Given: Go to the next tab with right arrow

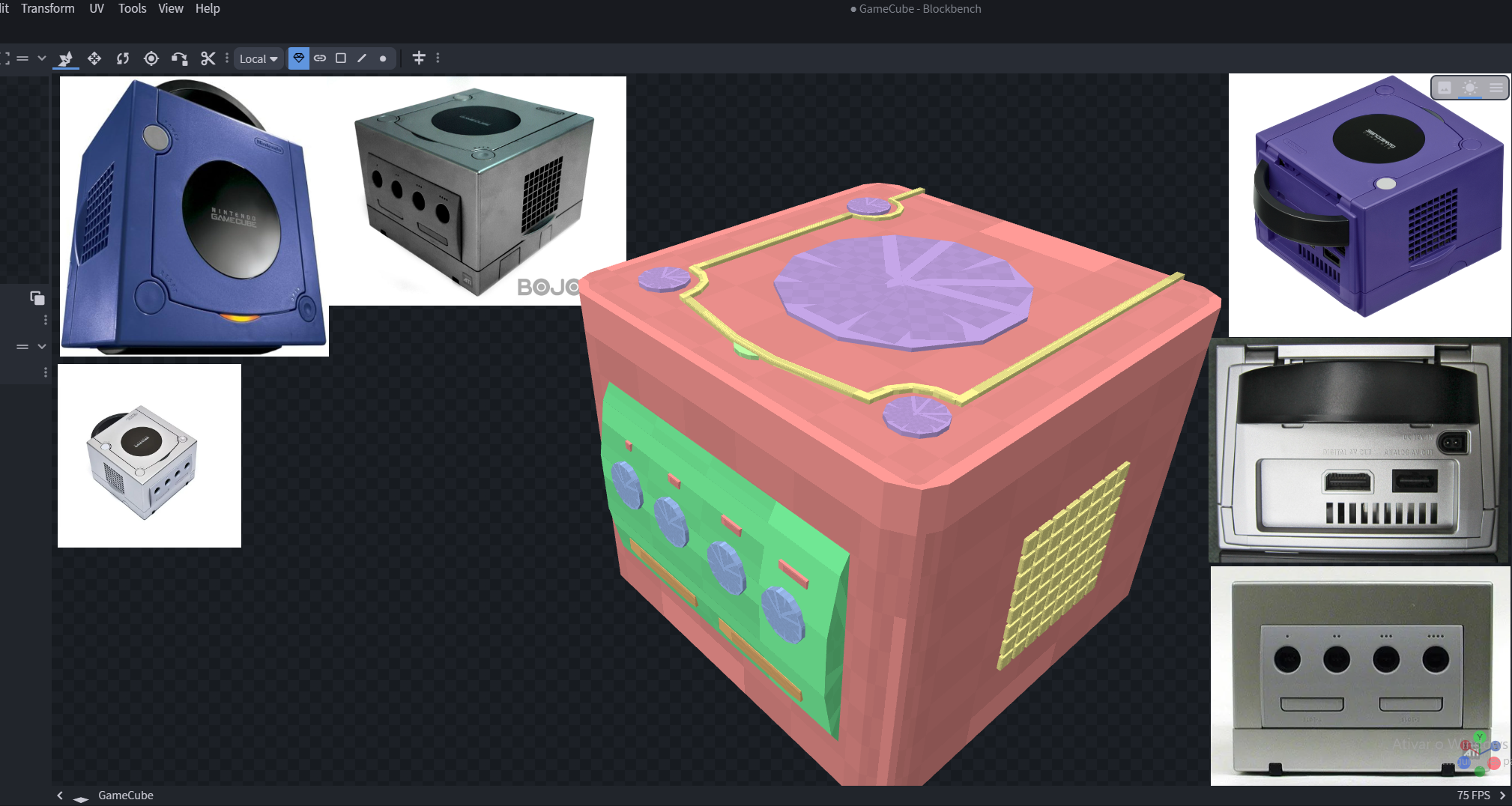Looking at the screenshot, I should (1502, 796).
